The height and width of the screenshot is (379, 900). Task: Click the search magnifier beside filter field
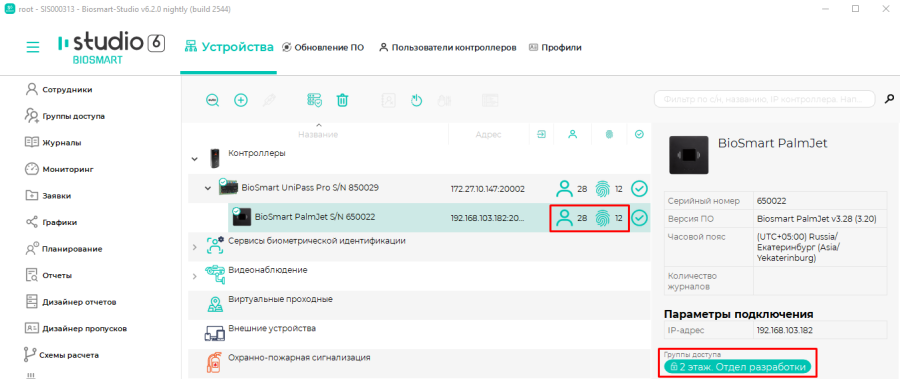click(x=889, y=99)
